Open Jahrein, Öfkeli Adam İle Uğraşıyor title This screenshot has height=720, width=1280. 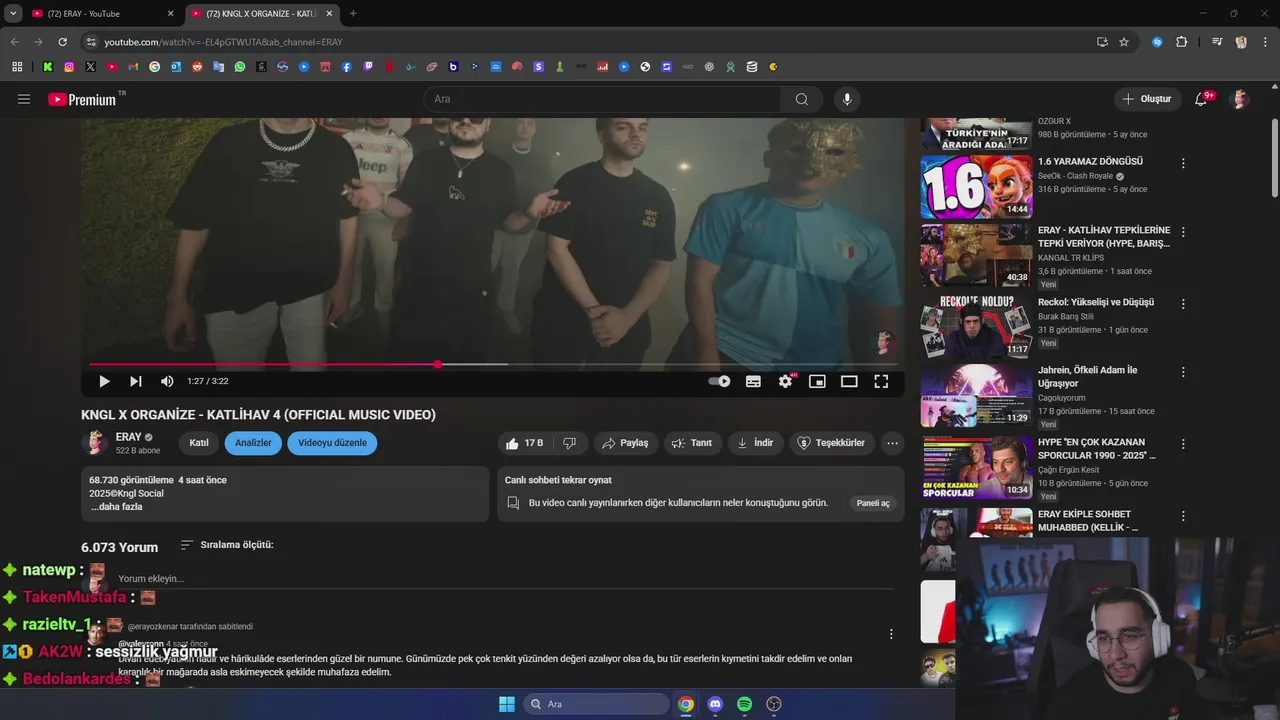coord(1088,376)
